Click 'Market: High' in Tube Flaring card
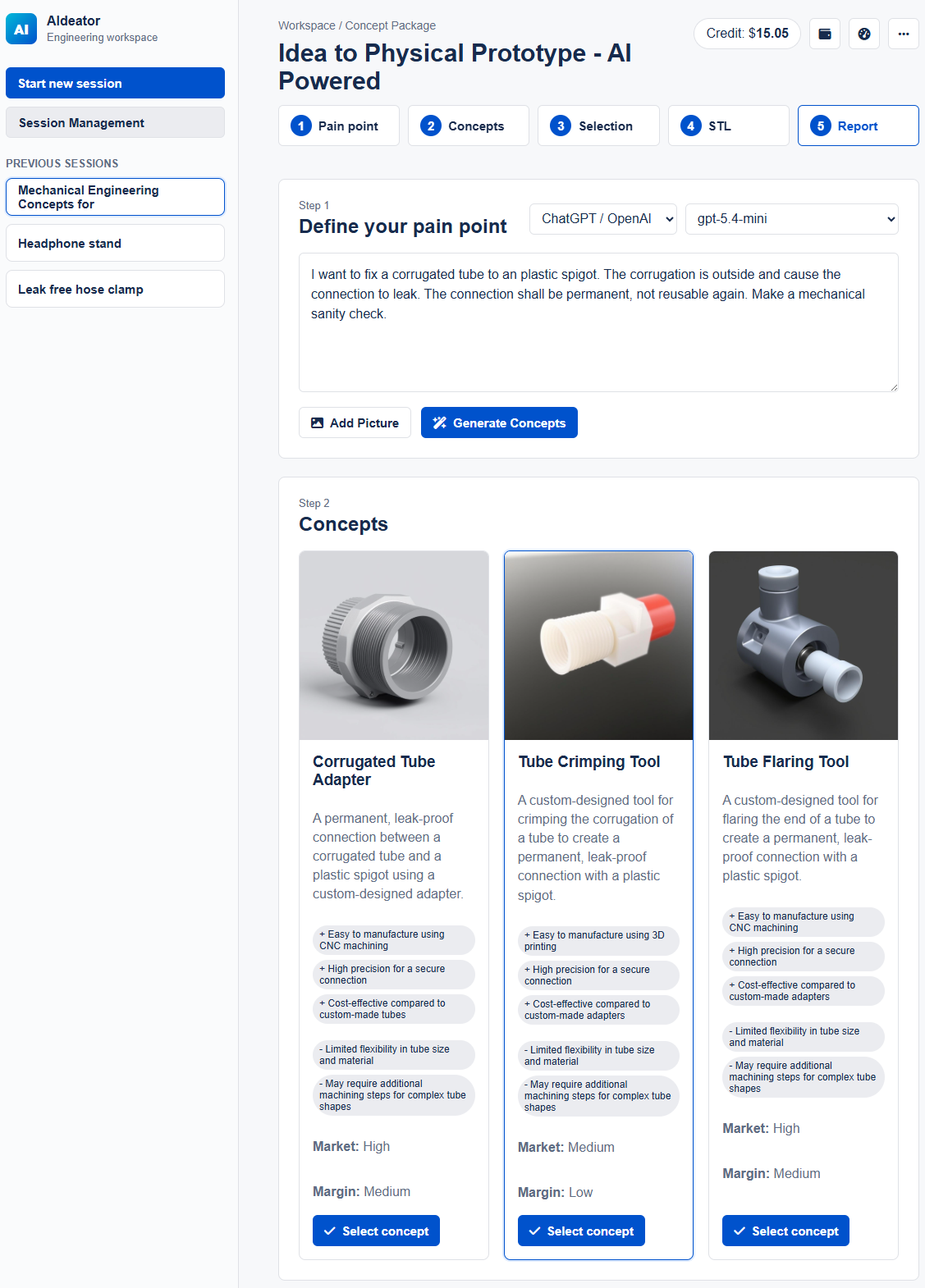This screenshot has width=925, height=1288. pyautogui.click(x=761, y=1128)
